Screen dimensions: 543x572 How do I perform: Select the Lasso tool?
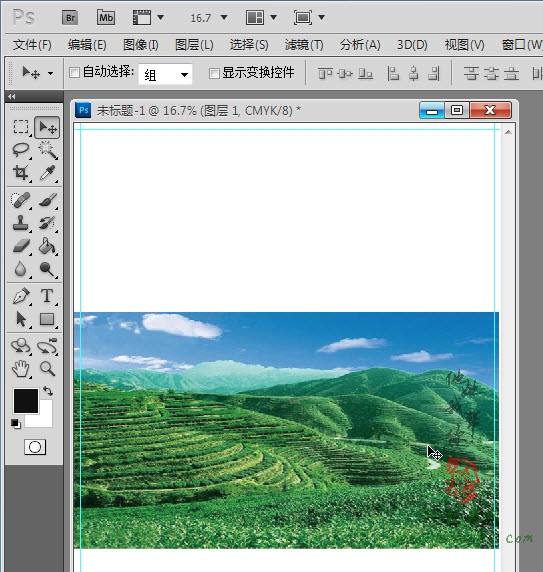pos(21,150)
